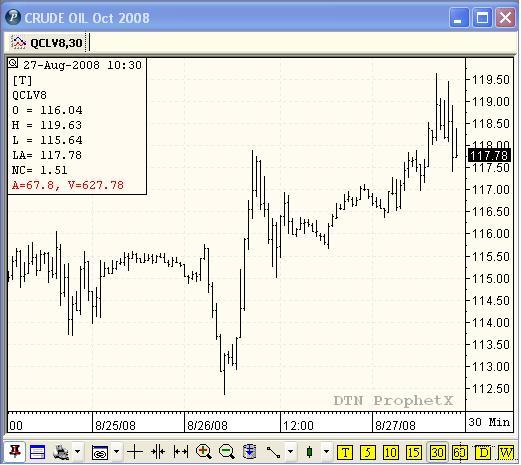Click the 8/27/08 date label on time axis
The image size is (521, 465).
[x=395, y=426]
